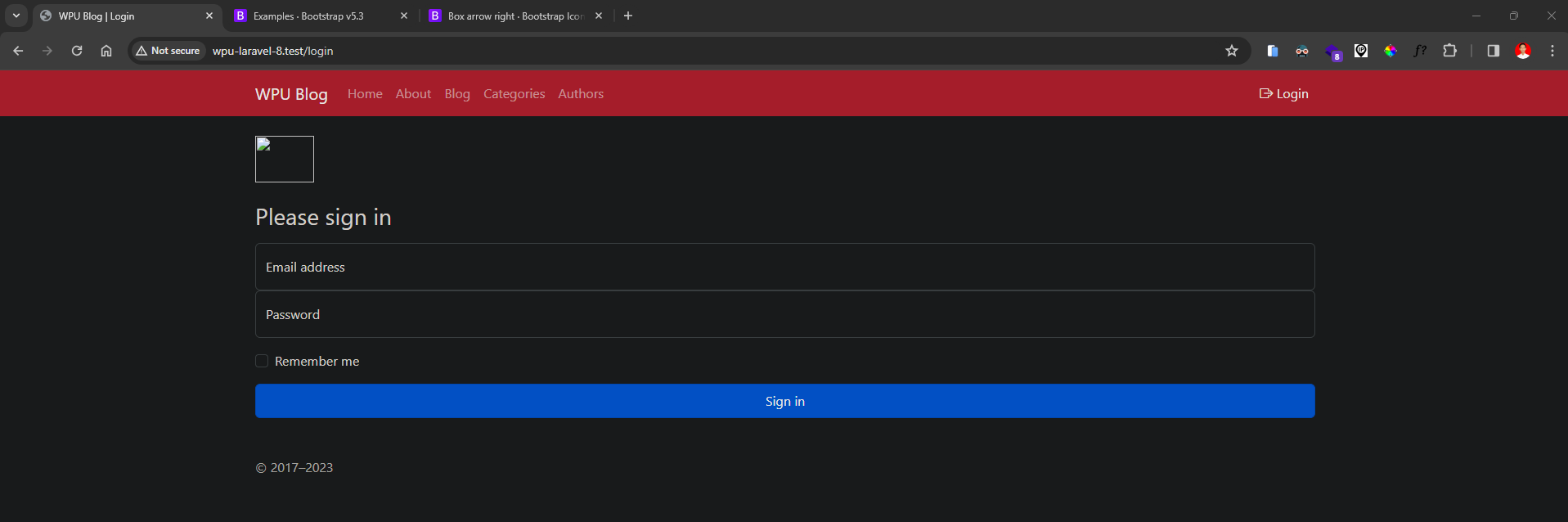Open the user profile avatar icon
The width and height of the screenshot is (1568, 522).
coord(1523,51)
